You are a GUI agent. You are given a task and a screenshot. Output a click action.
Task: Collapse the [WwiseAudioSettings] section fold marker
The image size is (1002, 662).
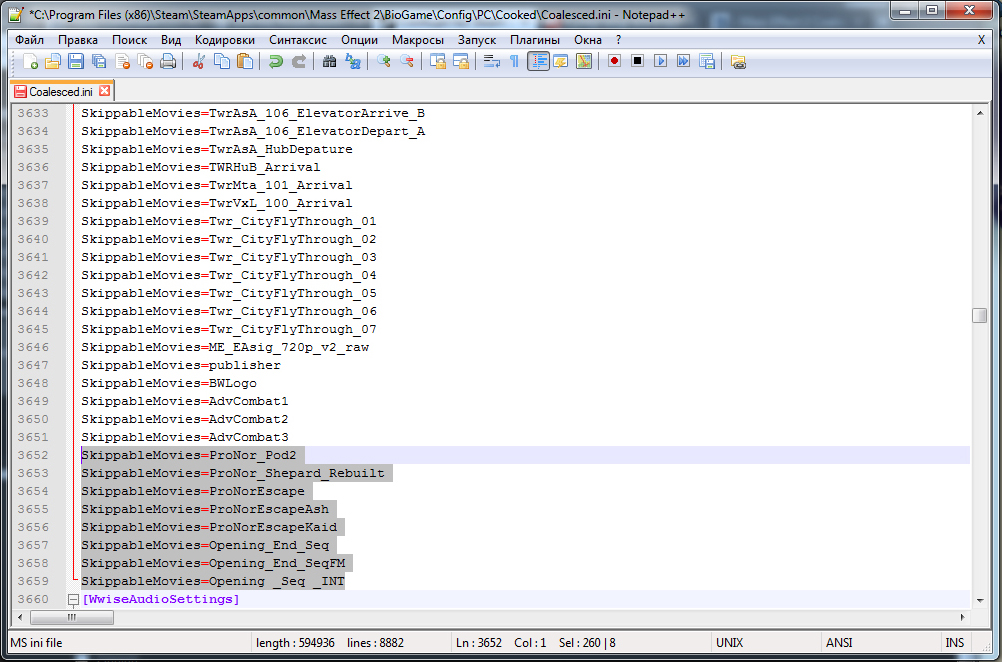[x=73, y=599]
